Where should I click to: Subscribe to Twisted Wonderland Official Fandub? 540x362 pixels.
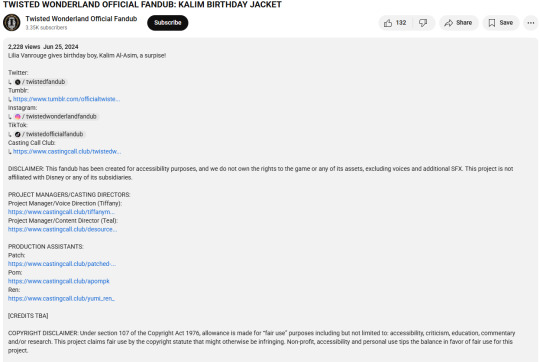point(168,23)
